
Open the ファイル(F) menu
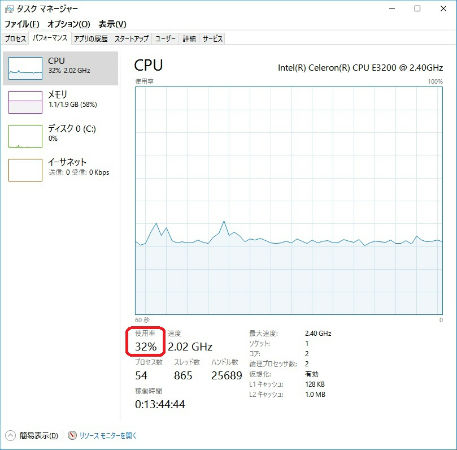pos(22,24)
